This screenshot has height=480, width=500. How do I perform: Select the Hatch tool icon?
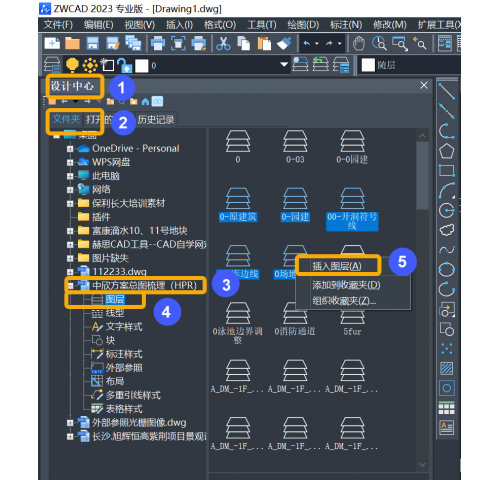pyautogui.click(x=447, y=368)
